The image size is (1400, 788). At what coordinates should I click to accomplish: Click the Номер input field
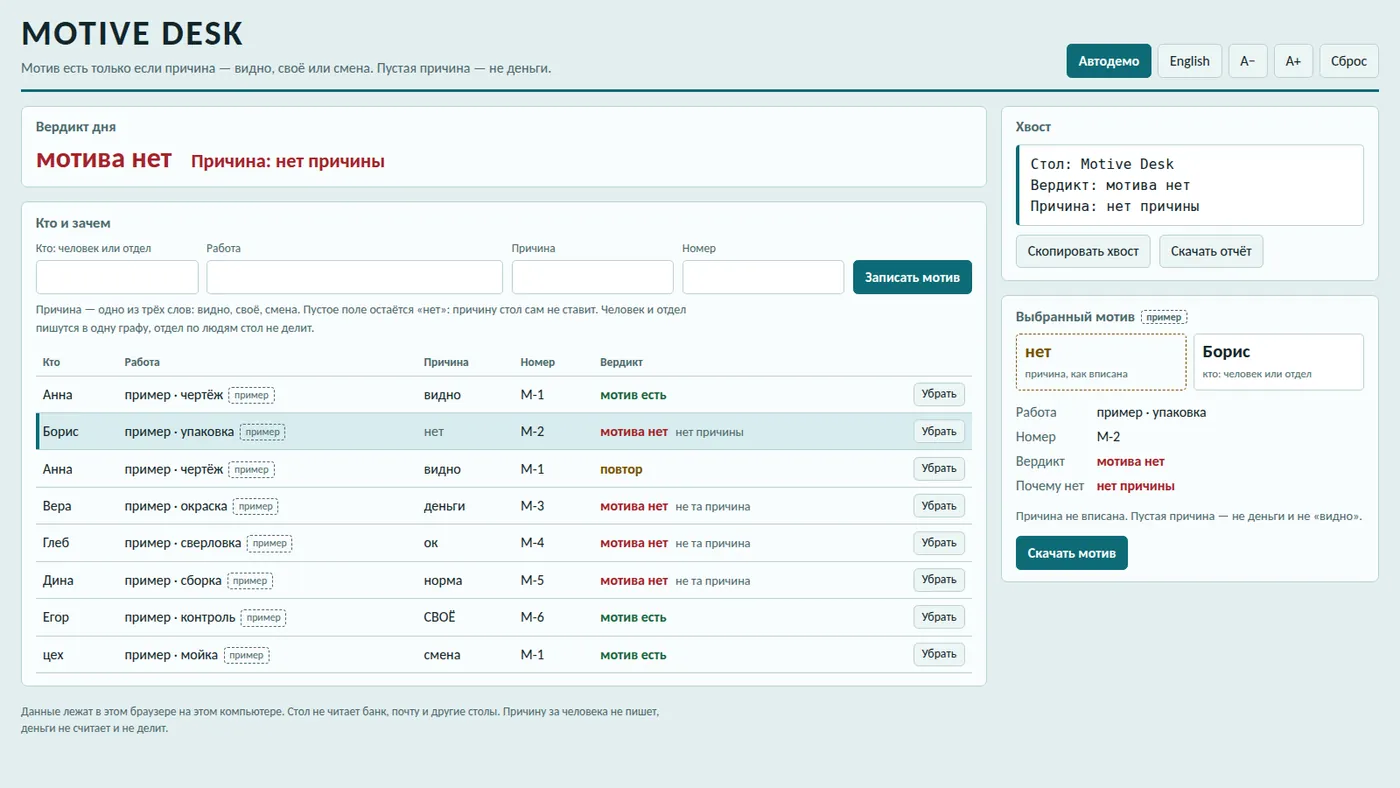click(x=764, y=277)
